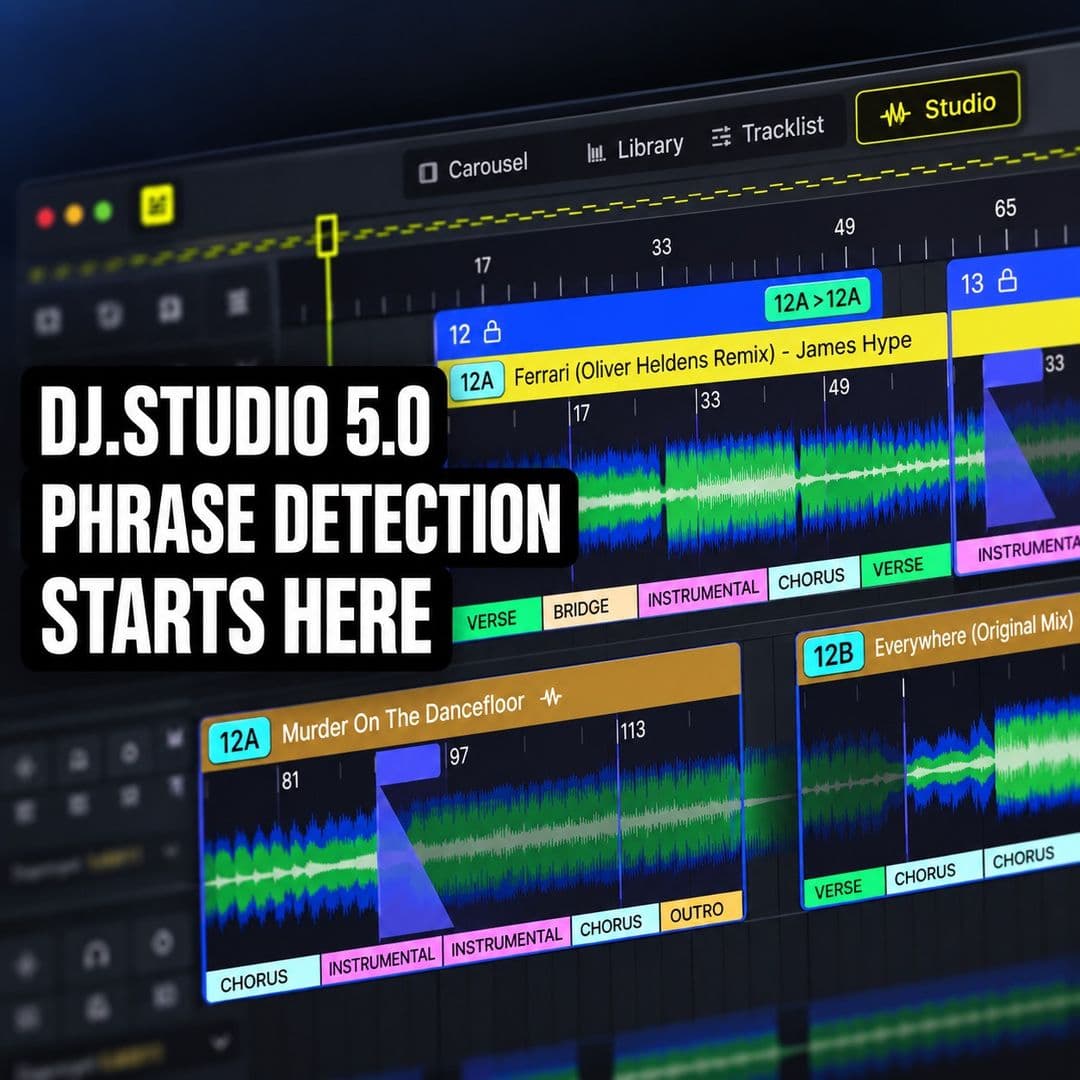Open the Tracklist tab
Viewport: 1080px width, 1080px height.
768,130
